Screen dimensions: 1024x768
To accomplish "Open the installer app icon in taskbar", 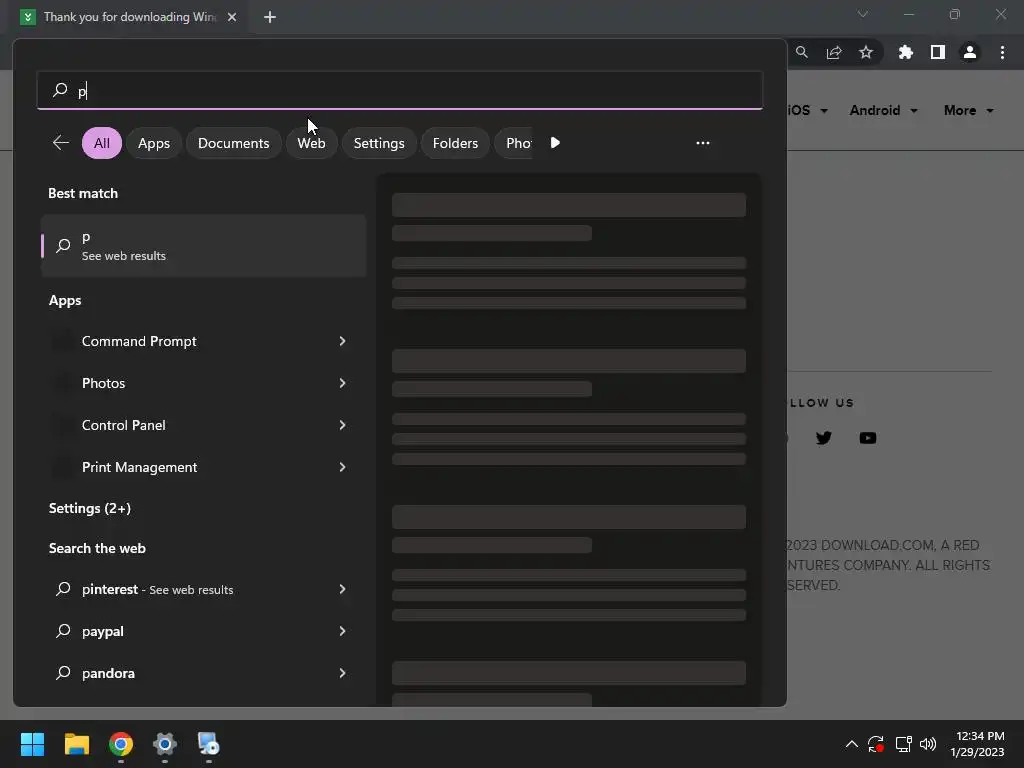I will click(208, 744).
